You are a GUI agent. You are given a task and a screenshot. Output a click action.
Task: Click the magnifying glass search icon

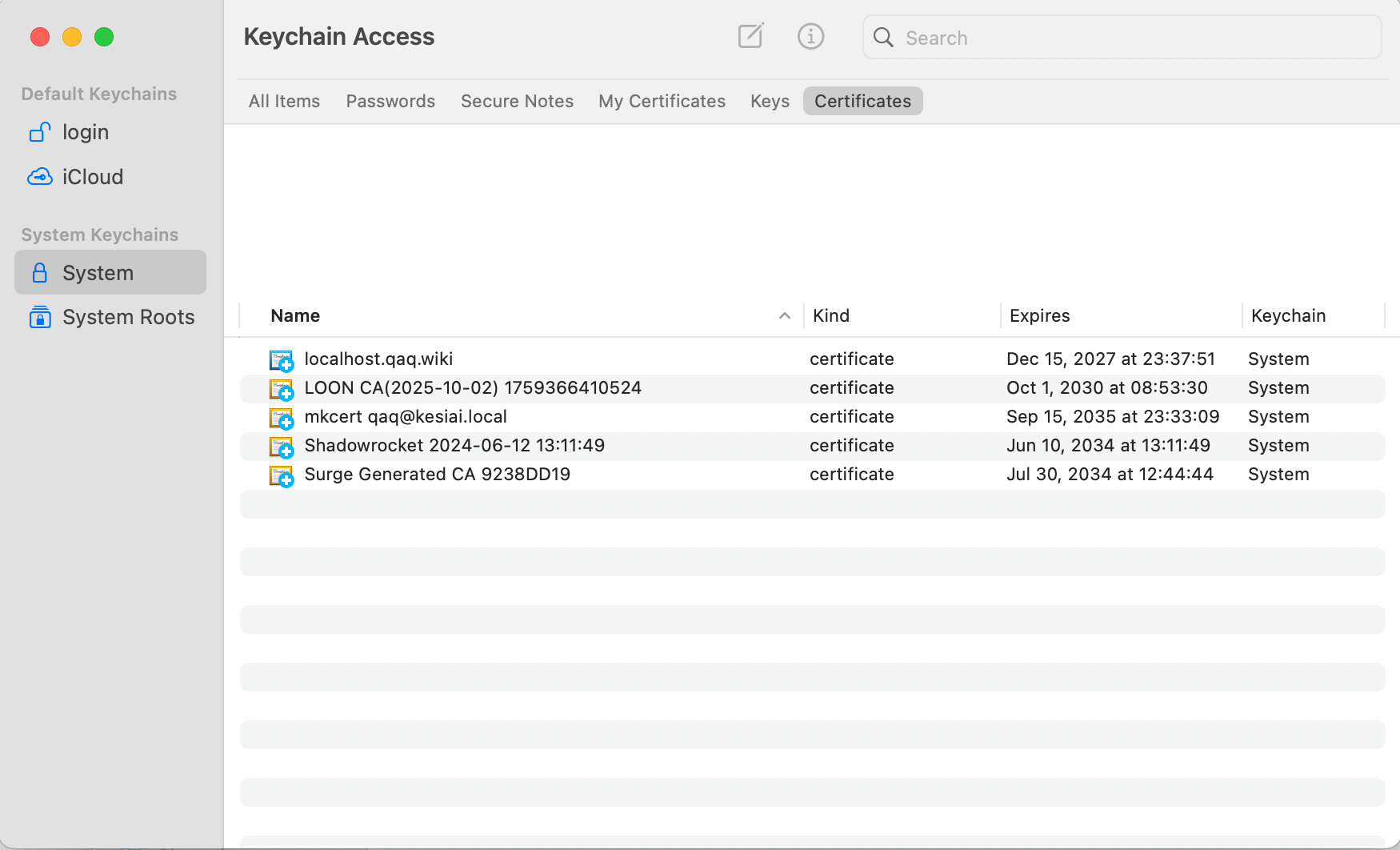coord(883,38)
